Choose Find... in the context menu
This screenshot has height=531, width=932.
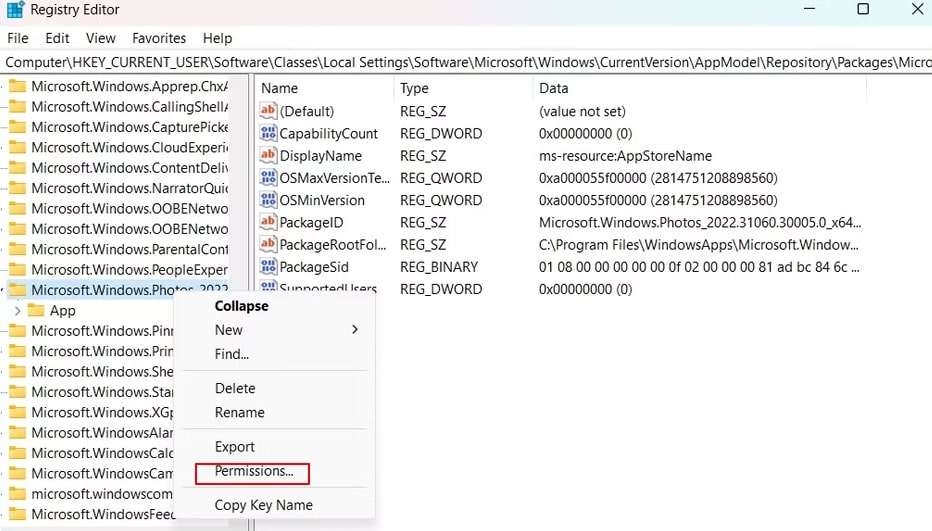point(231,354)
